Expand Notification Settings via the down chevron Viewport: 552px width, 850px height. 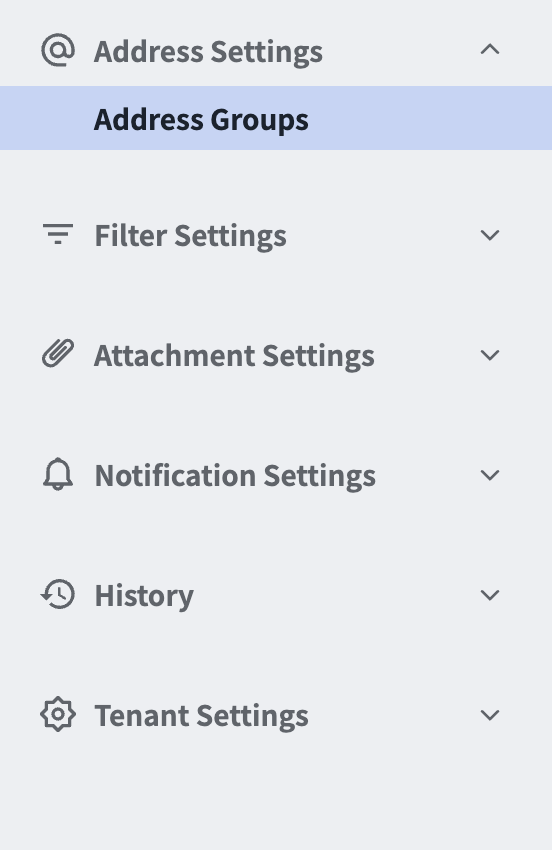(490, 475)
